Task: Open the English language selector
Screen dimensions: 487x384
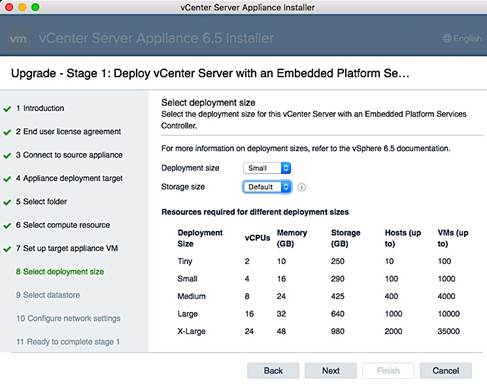Action: 462,38
